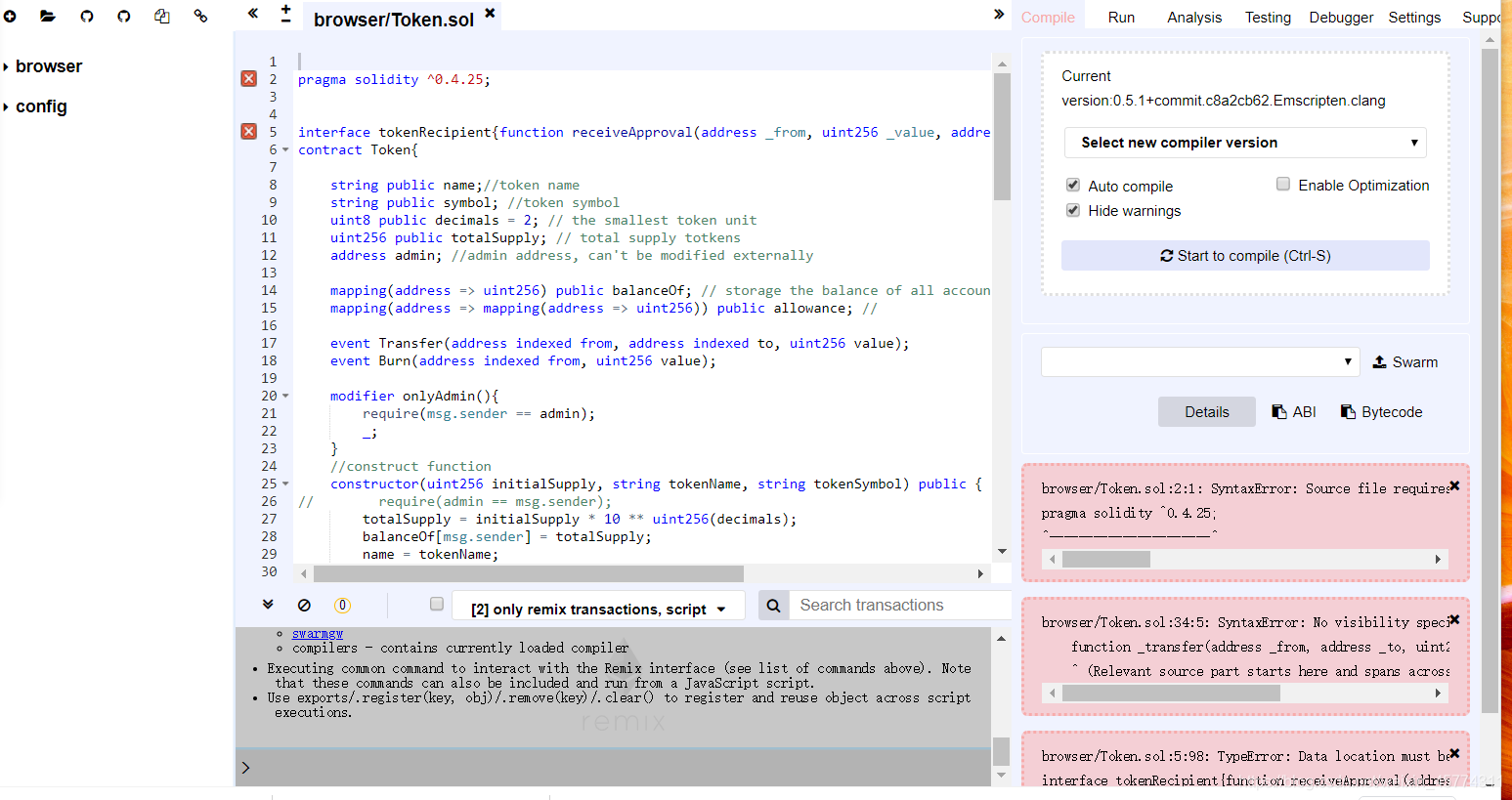Close the browser/Token.sol tab
The width and height of the screenshot is (1512, 800).
490,13
